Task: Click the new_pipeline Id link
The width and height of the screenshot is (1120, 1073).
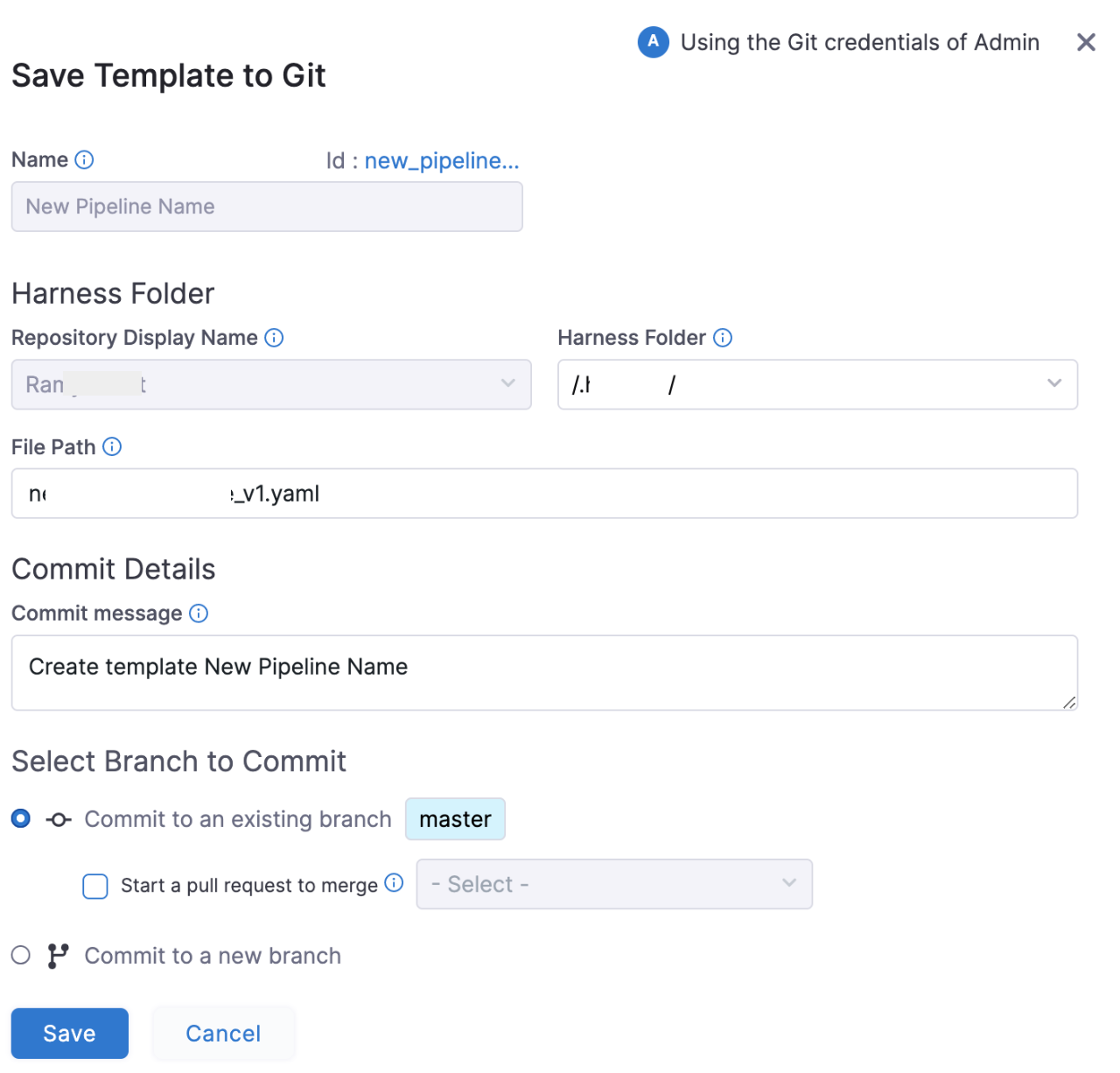Action: click(441, 161)
